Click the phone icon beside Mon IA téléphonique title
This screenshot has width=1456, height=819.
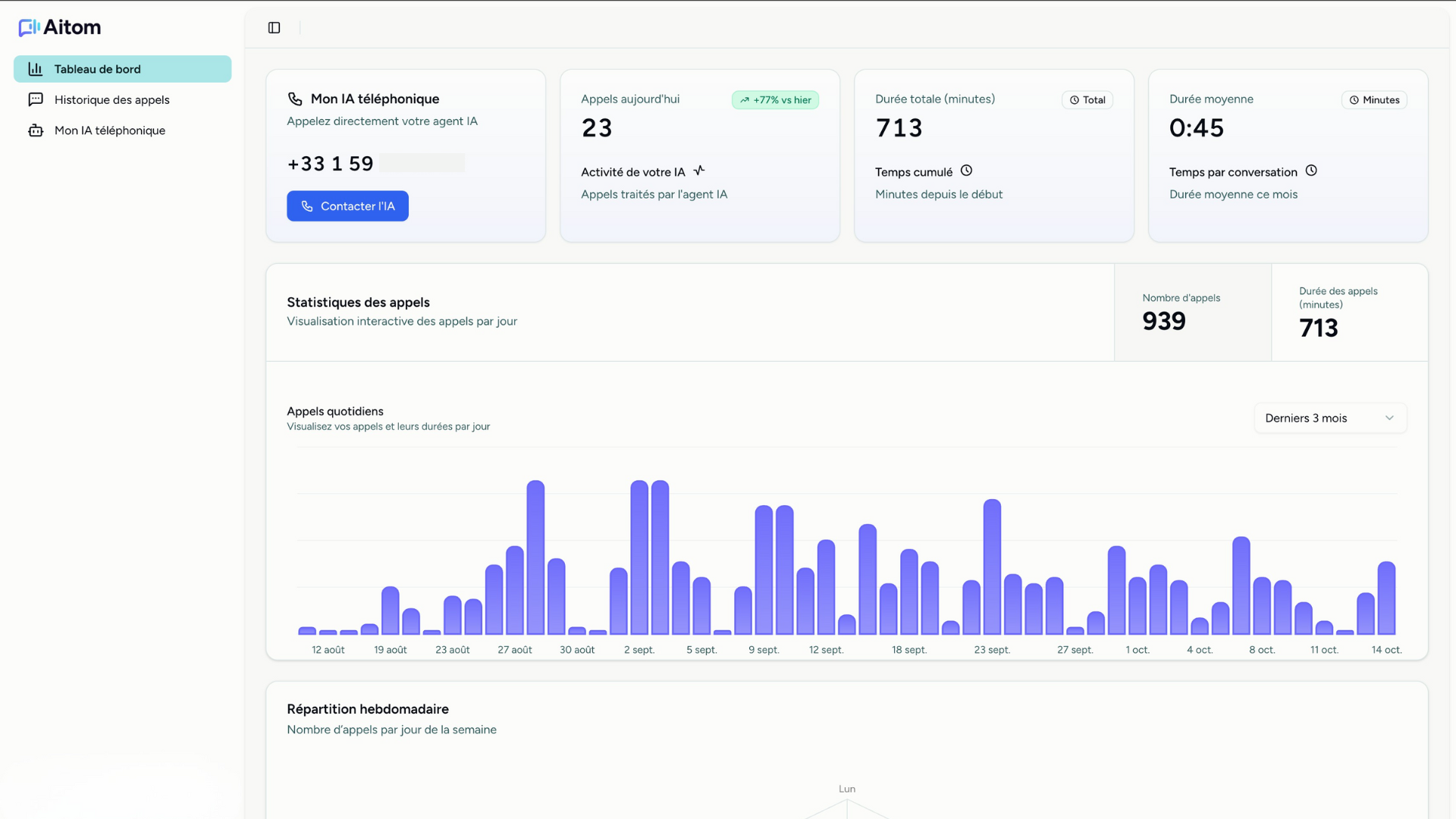click(295, 99)
